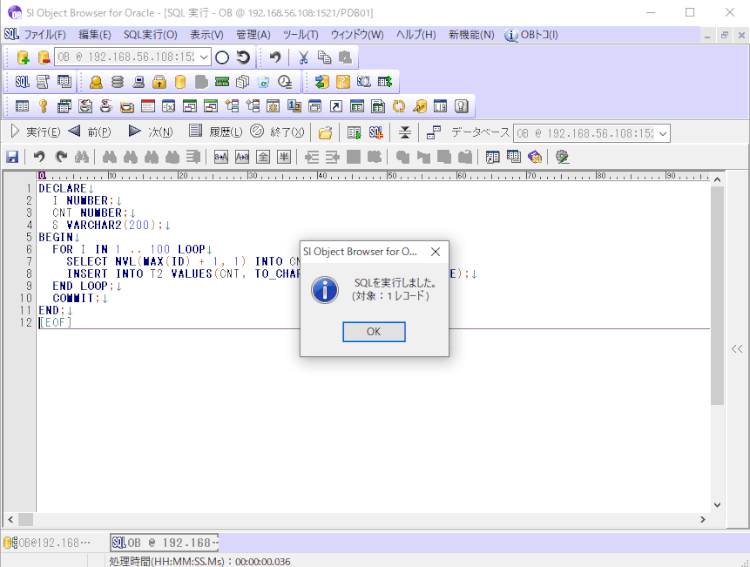Viewport: 750px width, 567px height.
Task: Close the SI Object Browser message dialog
Action: click(435, 252)
